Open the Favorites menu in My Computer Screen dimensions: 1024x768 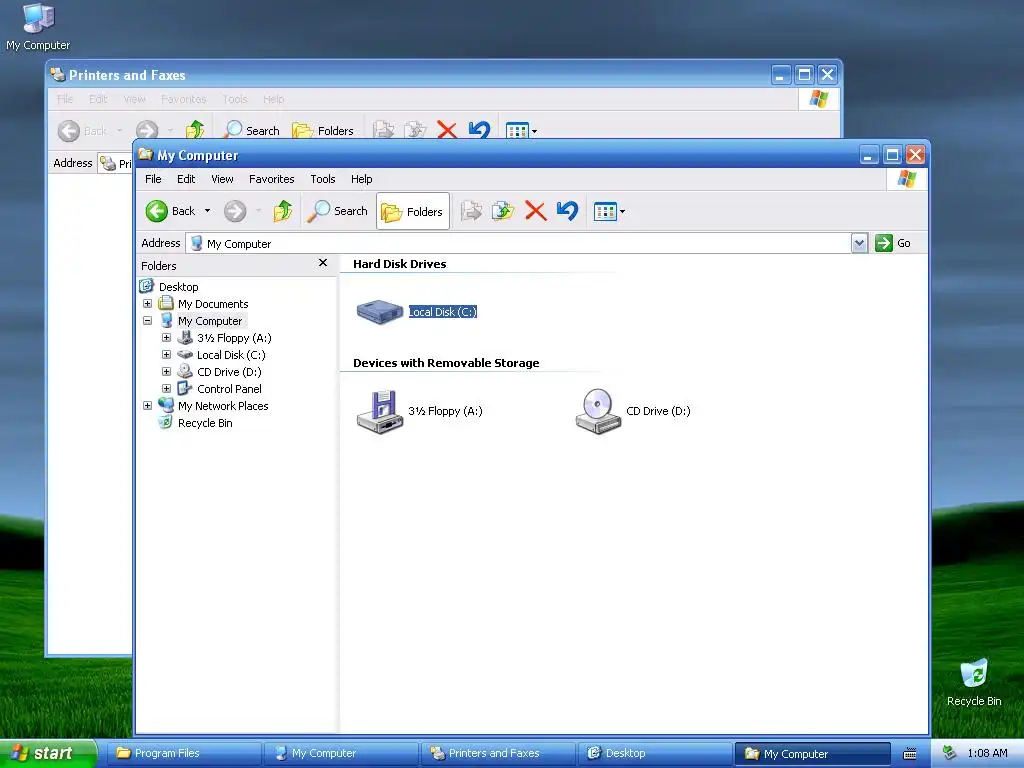pyautogui.click(x=272, y=179)
